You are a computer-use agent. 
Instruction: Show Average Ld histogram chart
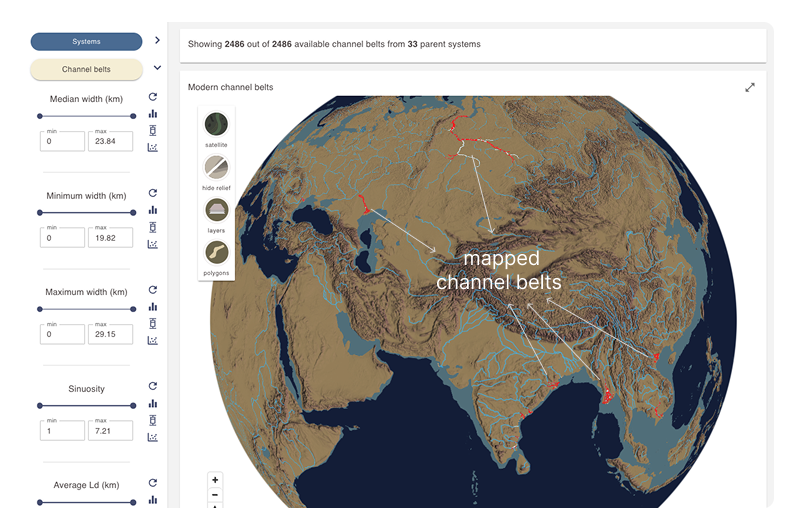[153, 500]
